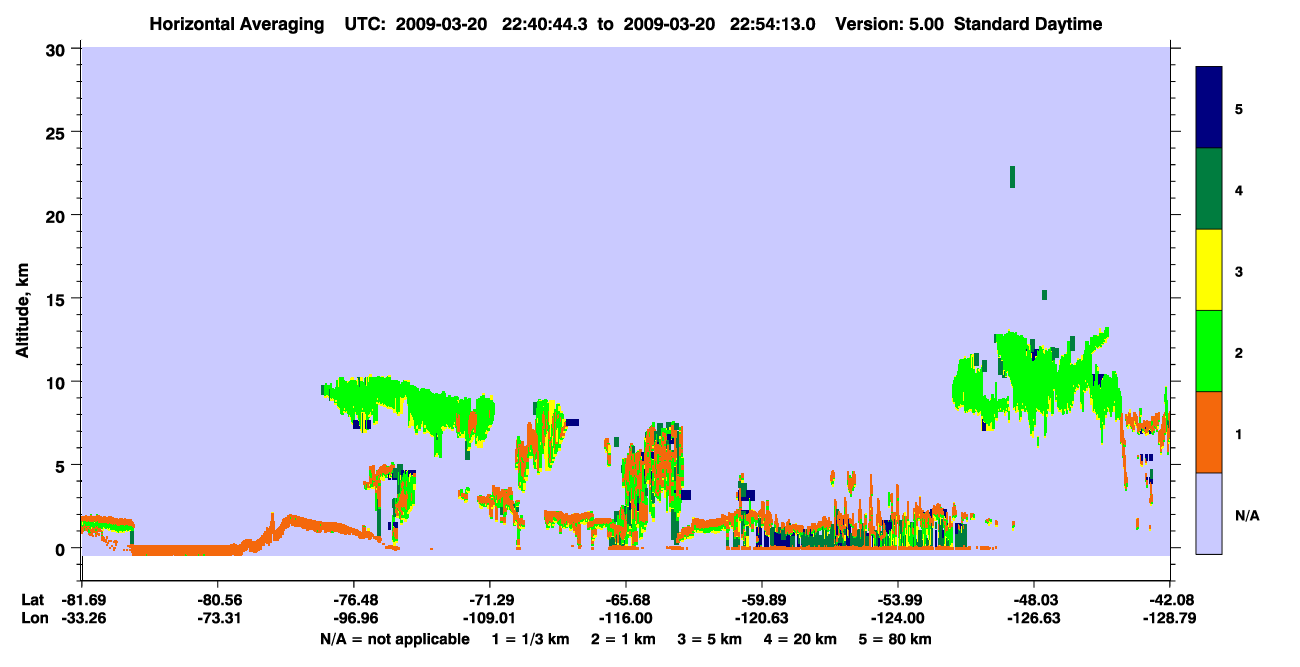This screenshot has width=1300, height=667.
Task: Click the longitude value -128.79
Action: tap(1169, 618)
